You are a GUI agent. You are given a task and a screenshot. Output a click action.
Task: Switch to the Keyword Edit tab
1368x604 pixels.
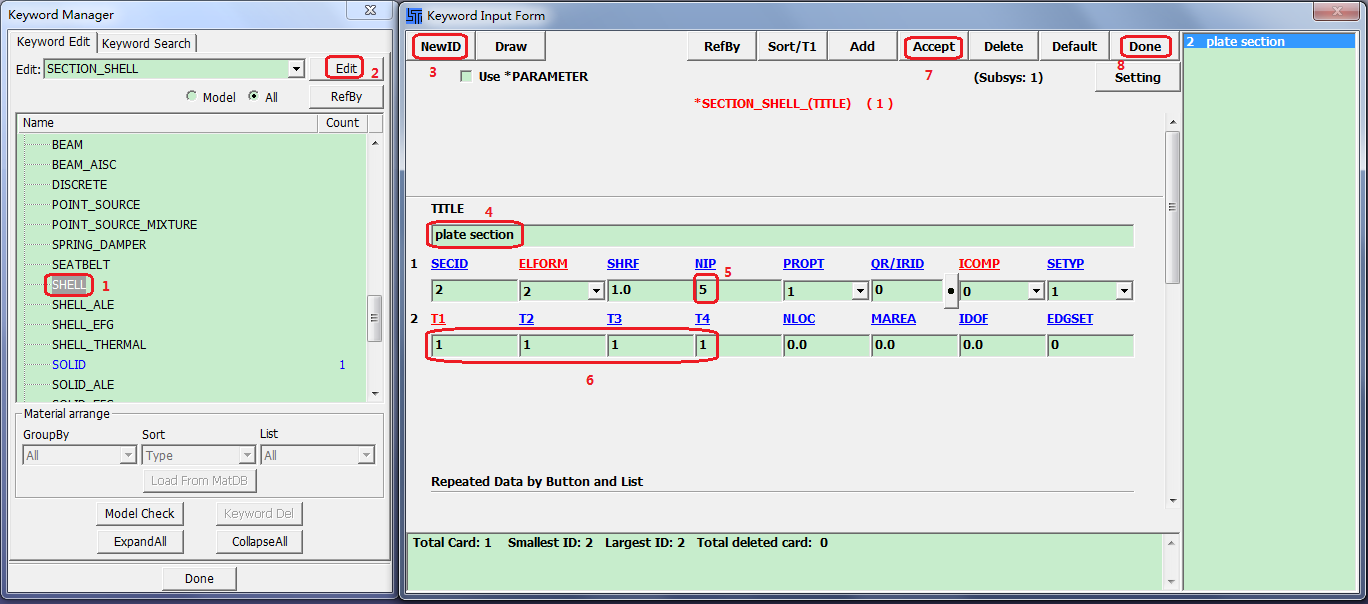click(x=52, y=43)
